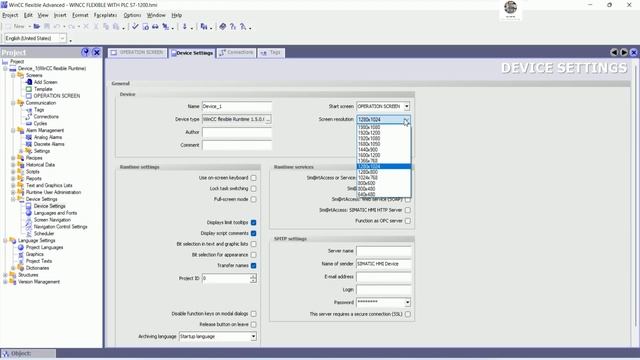The width and height of the screenshot is (640, 360).
Task: Open the Project menu
Action: [10, 15]
